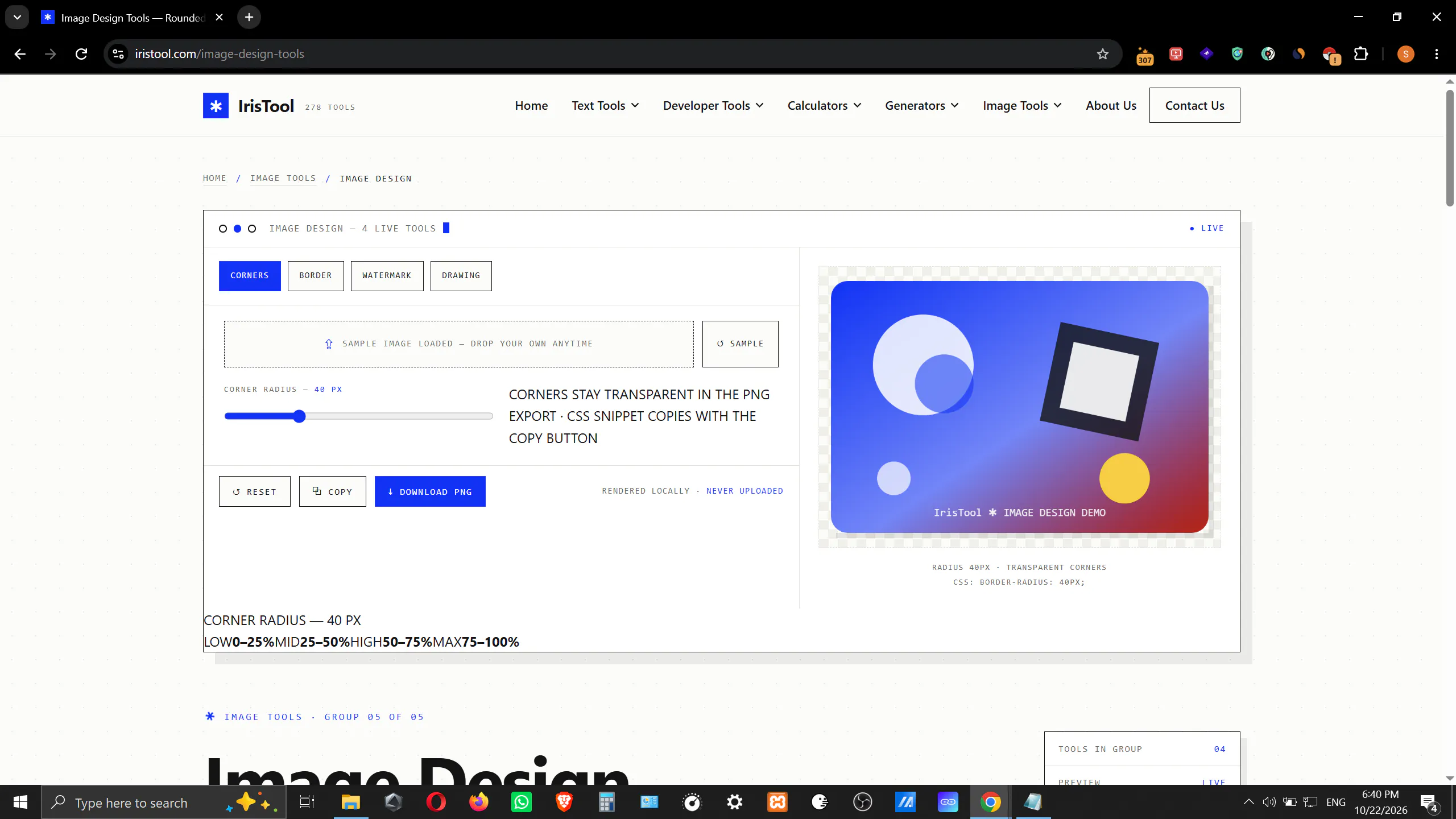
Task: Click the volume speaker tray icon
Action: [x=1268, y=803]
